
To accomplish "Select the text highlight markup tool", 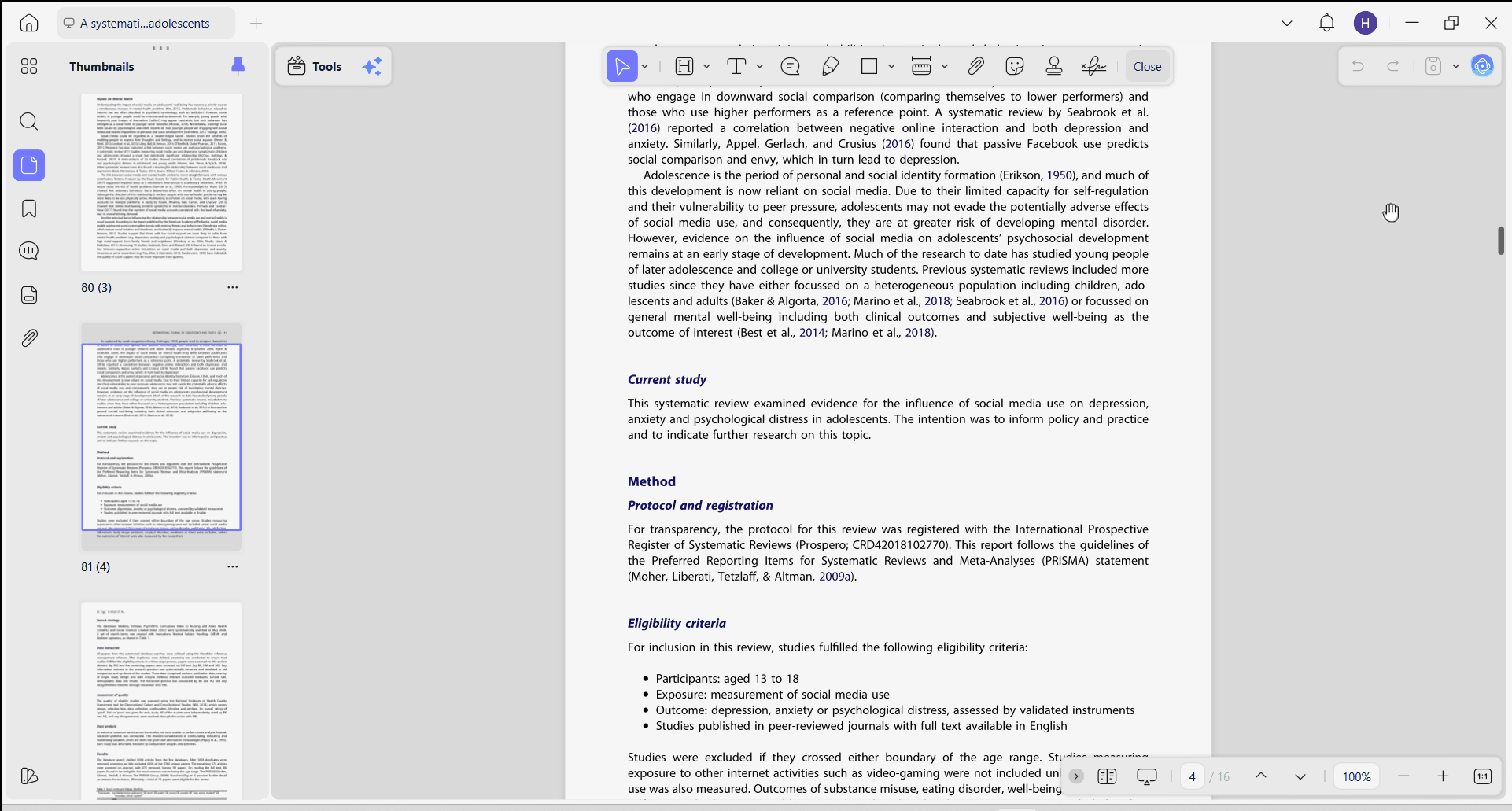I will point(685,66).
